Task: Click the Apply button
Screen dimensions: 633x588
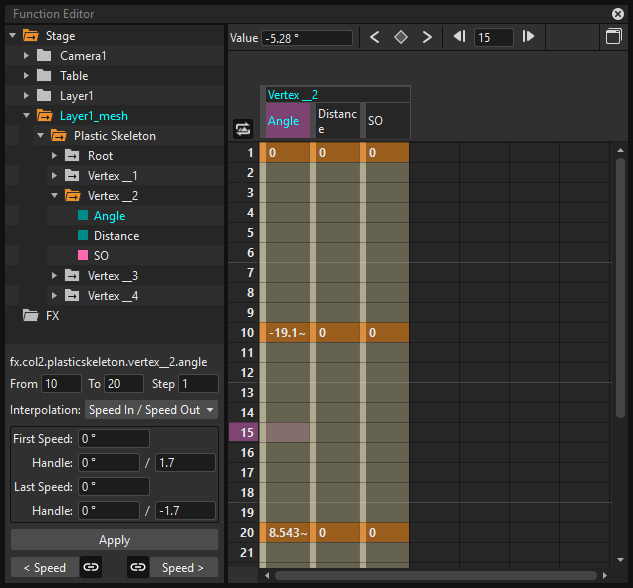Action: coord(114,540)
